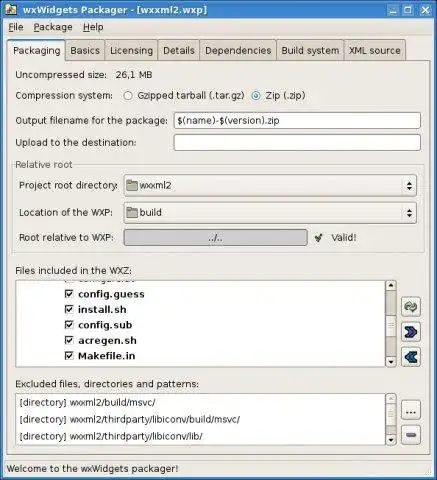The width and height of the screenshot is (437, 480).
Task: Click the excluded list scroll down arrow
Action: coord(391,440)
